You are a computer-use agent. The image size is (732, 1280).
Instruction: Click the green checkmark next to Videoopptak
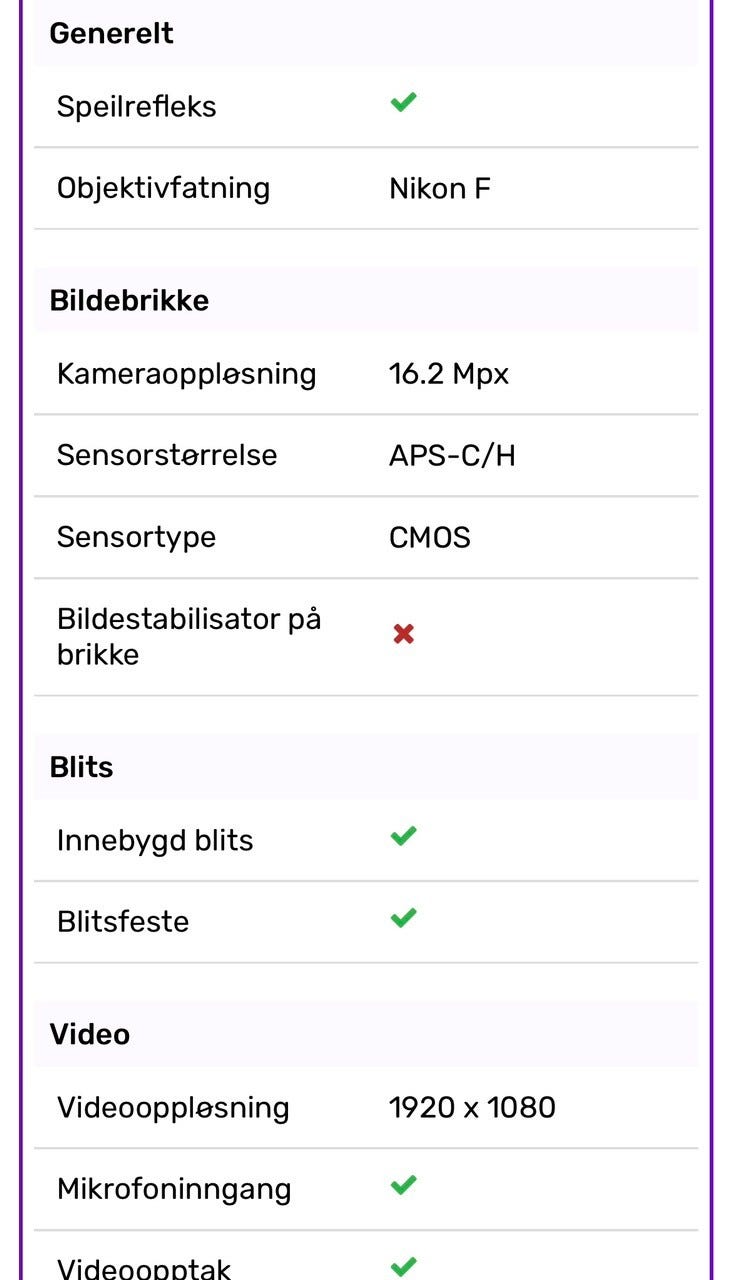[403, 1267]
